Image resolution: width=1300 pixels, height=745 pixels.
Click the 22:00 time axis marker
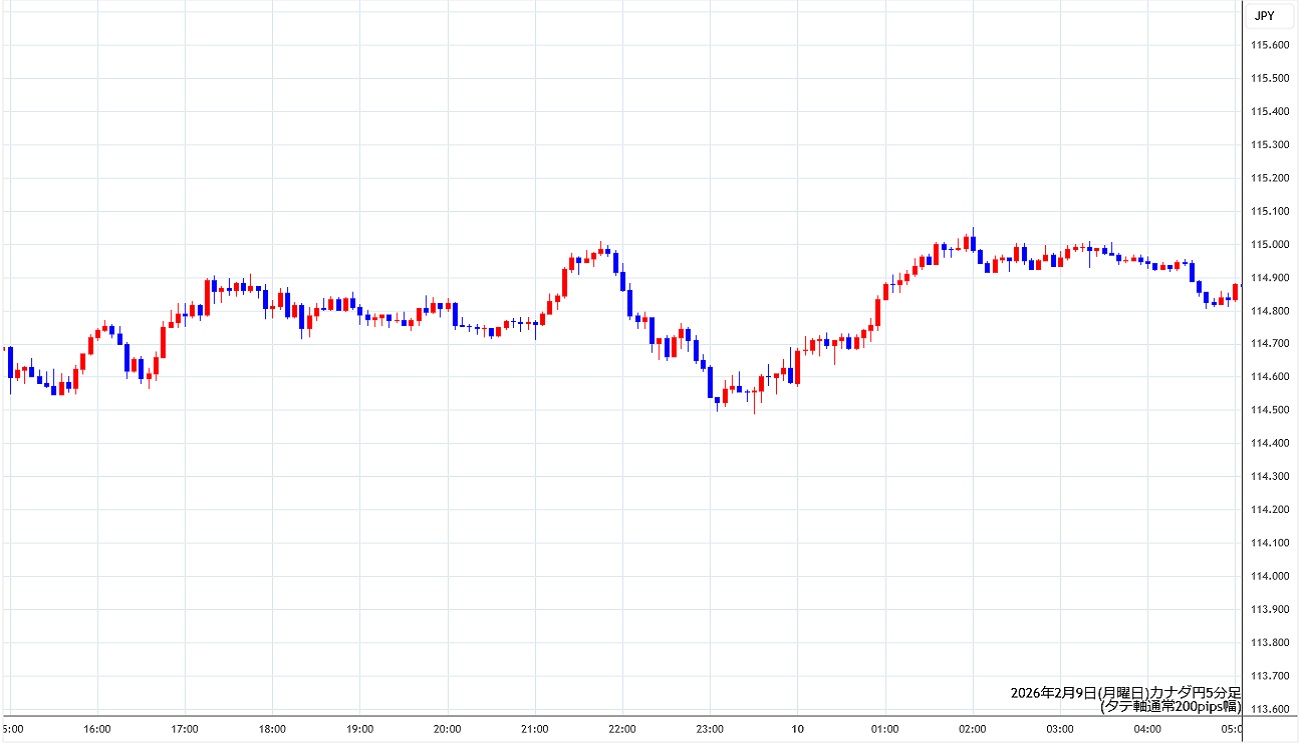[x=622, y=728]
